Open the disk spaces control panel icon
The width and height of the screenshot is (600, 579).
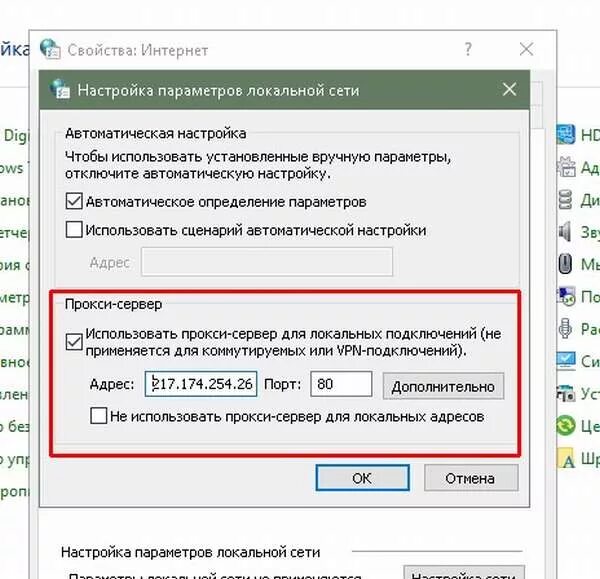566,199
